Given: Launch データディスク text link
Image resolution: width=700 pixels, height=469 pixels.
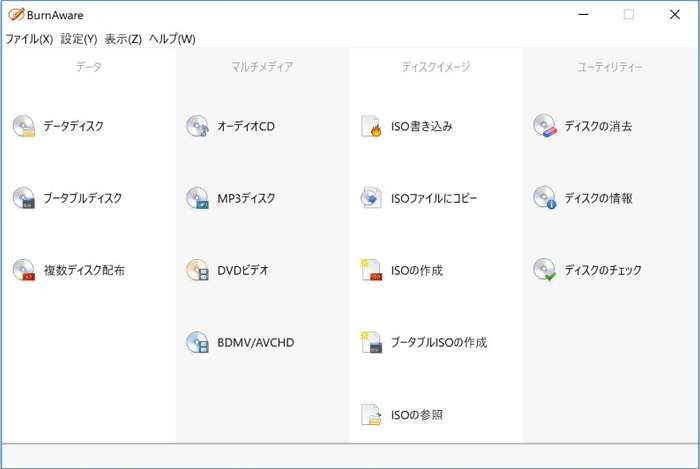Looking at the screenshot, I should 74,126.
